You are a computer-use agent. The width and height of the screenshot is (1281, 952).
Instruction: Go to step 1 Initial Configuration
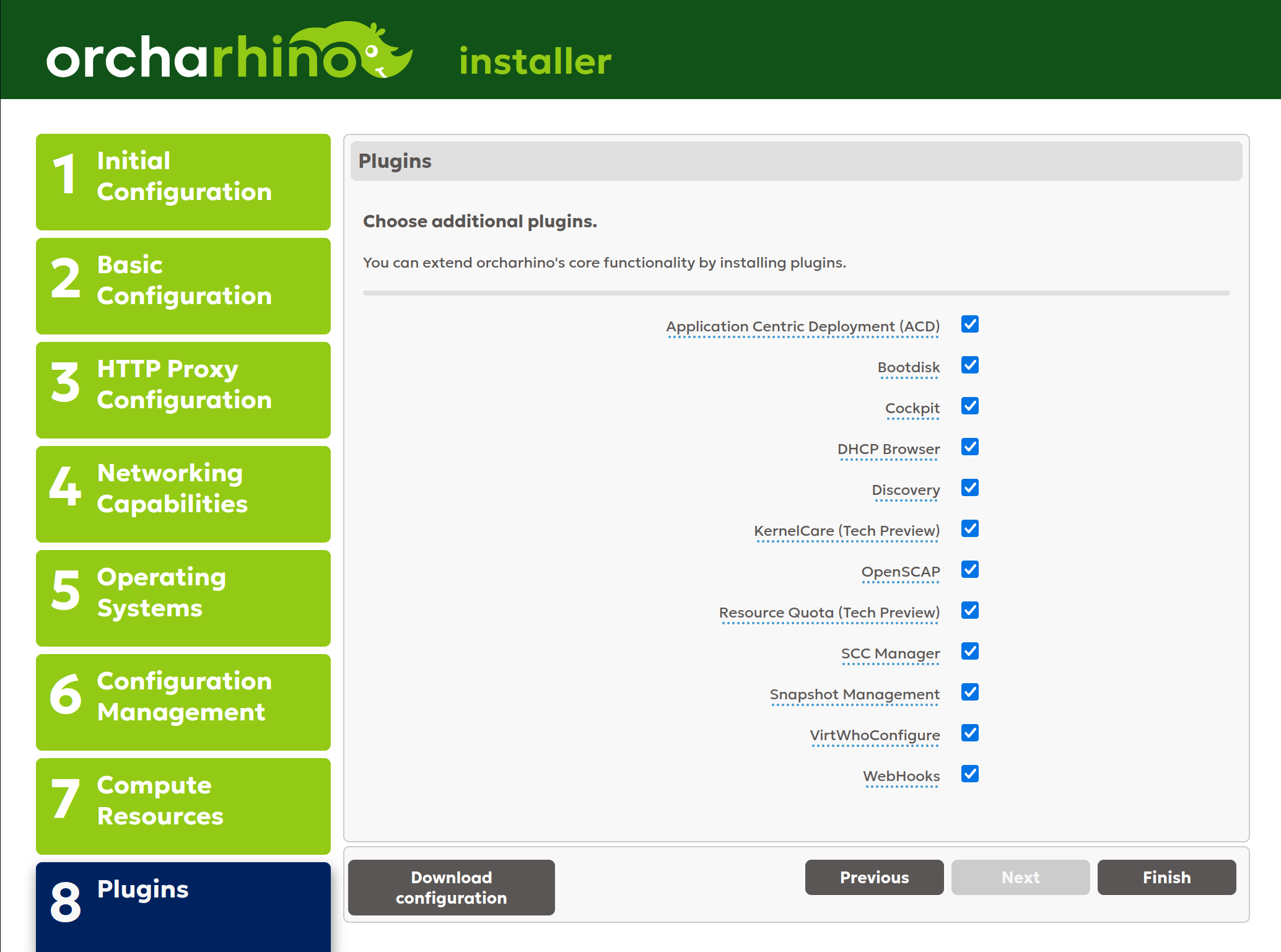tap(183, 182)
